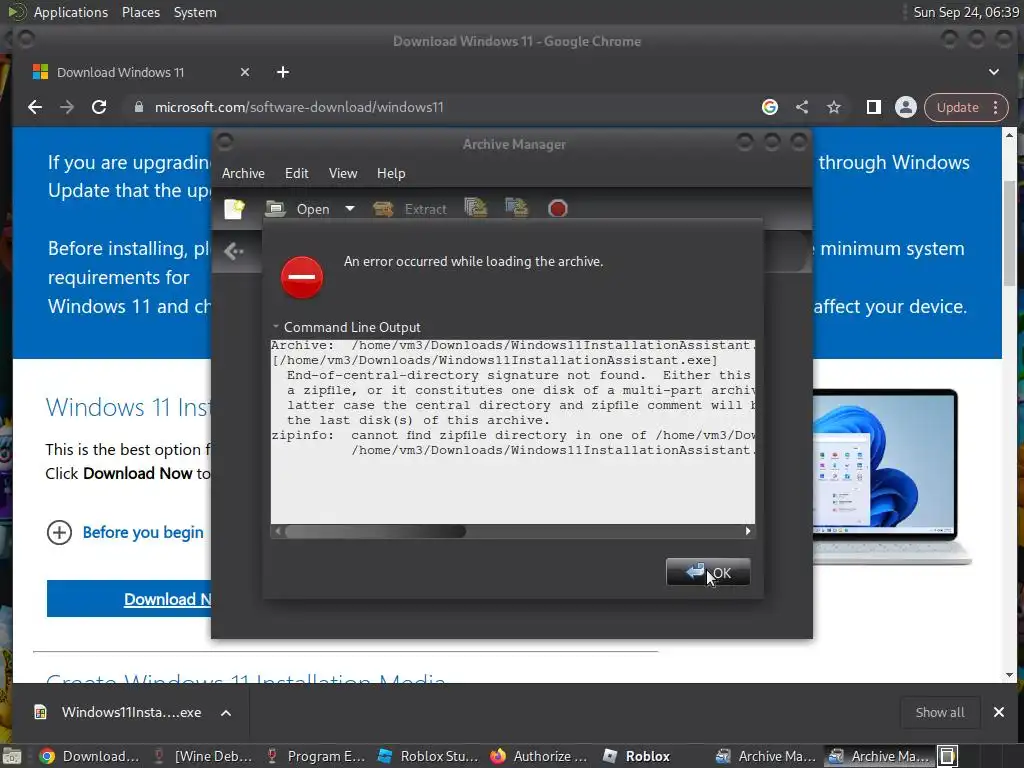Switch to Download... Chrome taskbar item
The width and height of the screenshot is (1024, 768).
[x=89, y=756]
